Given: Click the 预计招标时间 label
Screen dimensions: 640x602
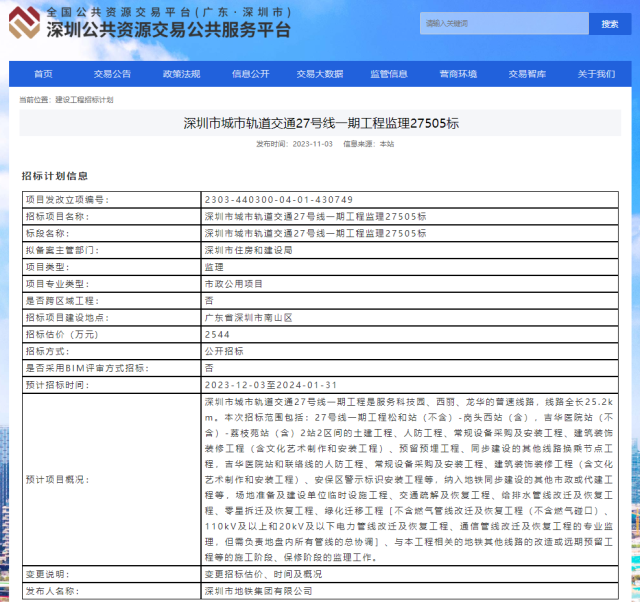Looking at the screenshot, I should click(57, 385).
